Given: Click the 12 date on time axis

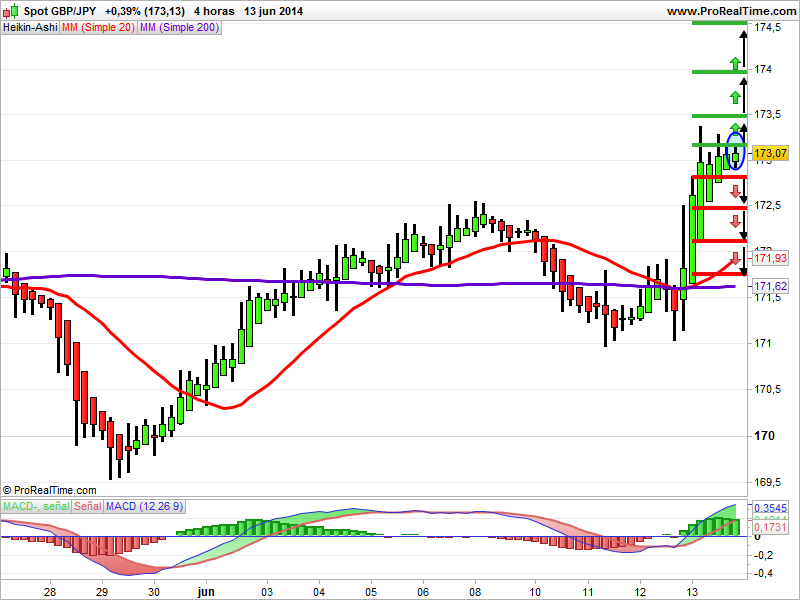Looking at the screenshot, I should [640, 592].
